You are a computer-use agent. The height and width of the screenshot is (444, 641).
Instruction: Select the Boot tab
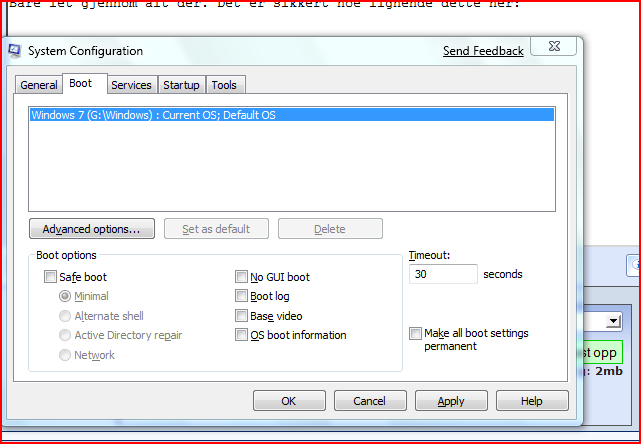coord(85,83)
